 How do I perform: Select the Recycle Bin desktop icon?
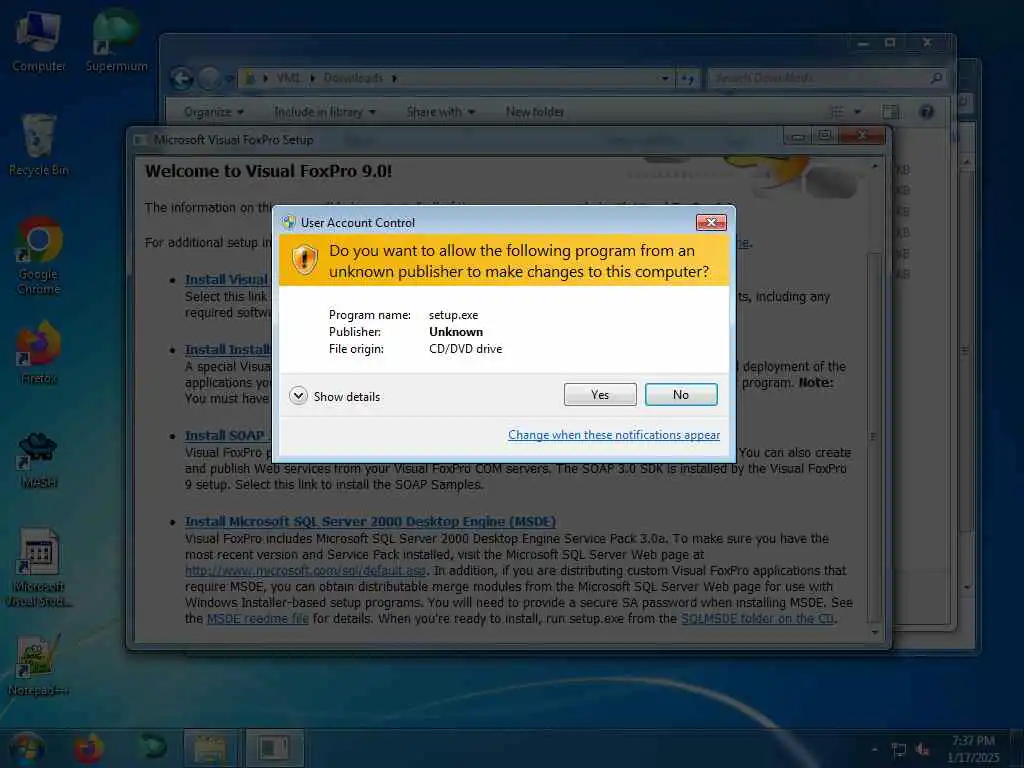(x=39, y=145)
